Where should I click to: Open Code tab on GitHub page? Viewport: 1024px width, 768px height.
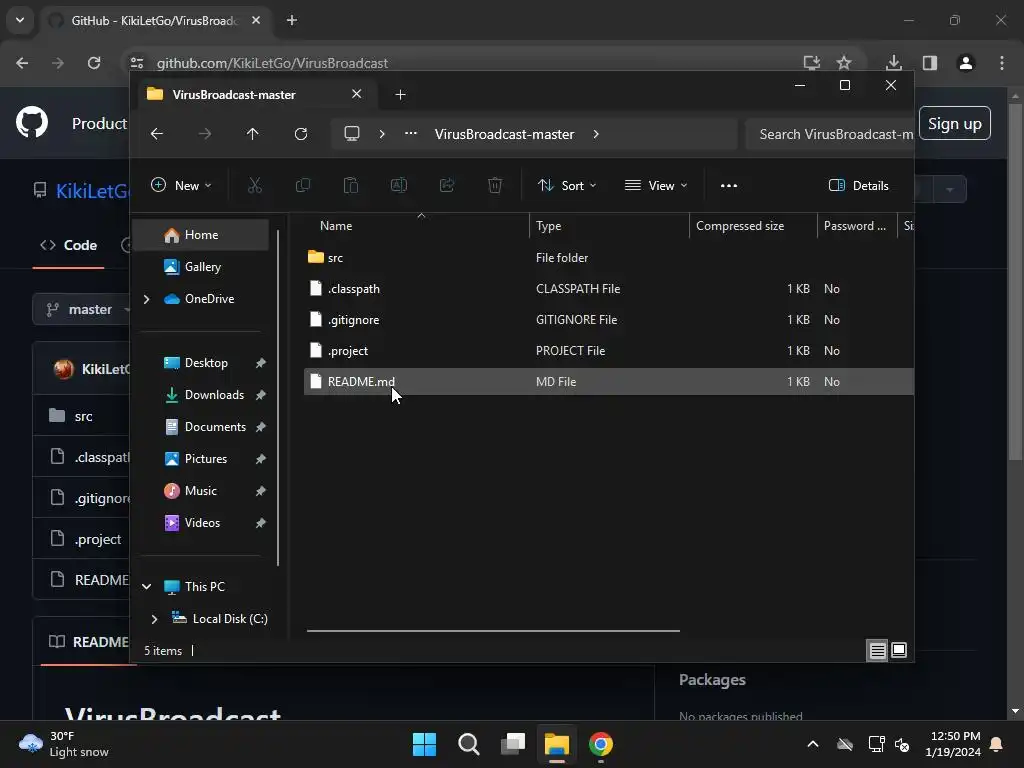pyautogui.click(x=69, y=246)
